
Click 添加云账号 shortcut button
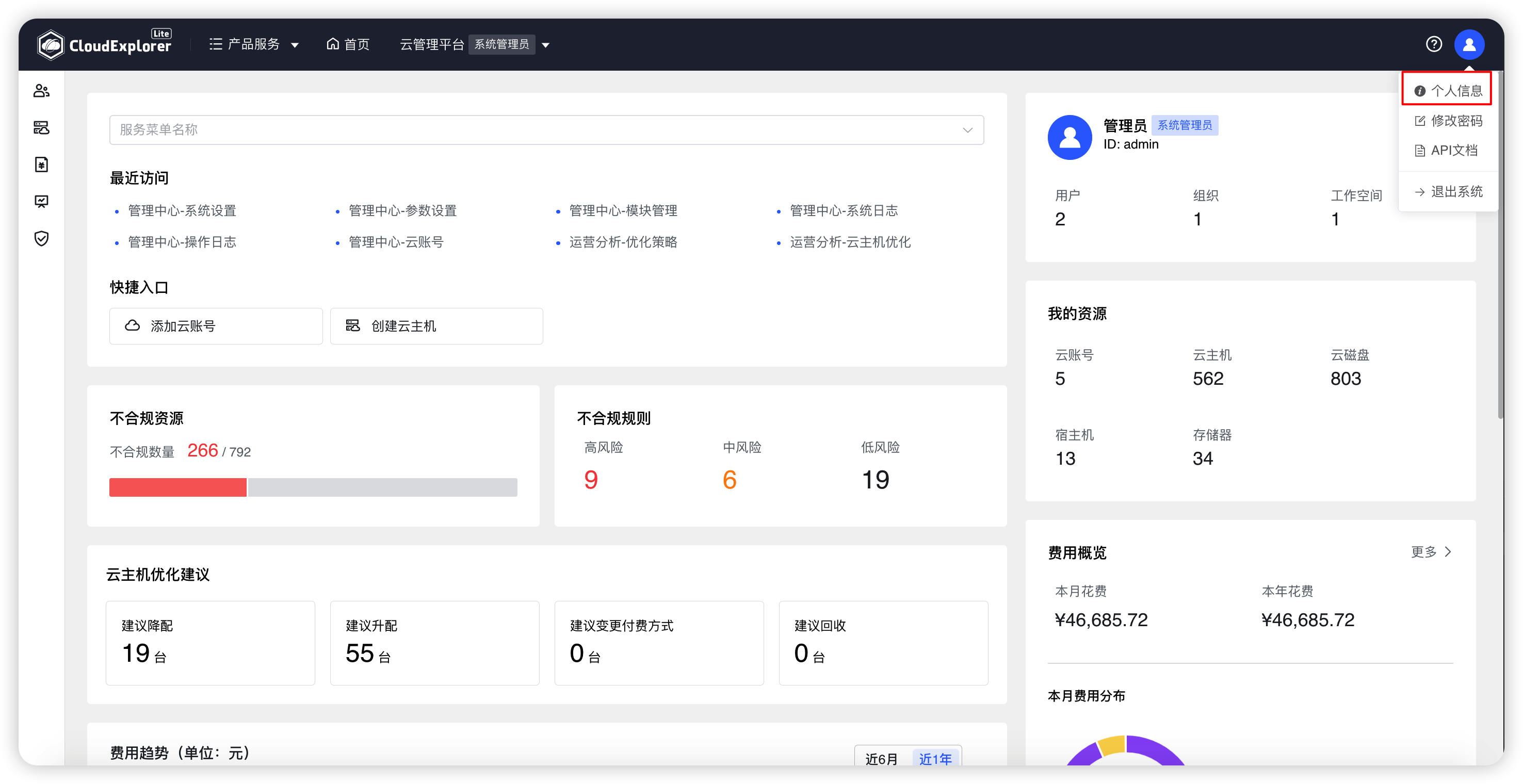point(216,326)
